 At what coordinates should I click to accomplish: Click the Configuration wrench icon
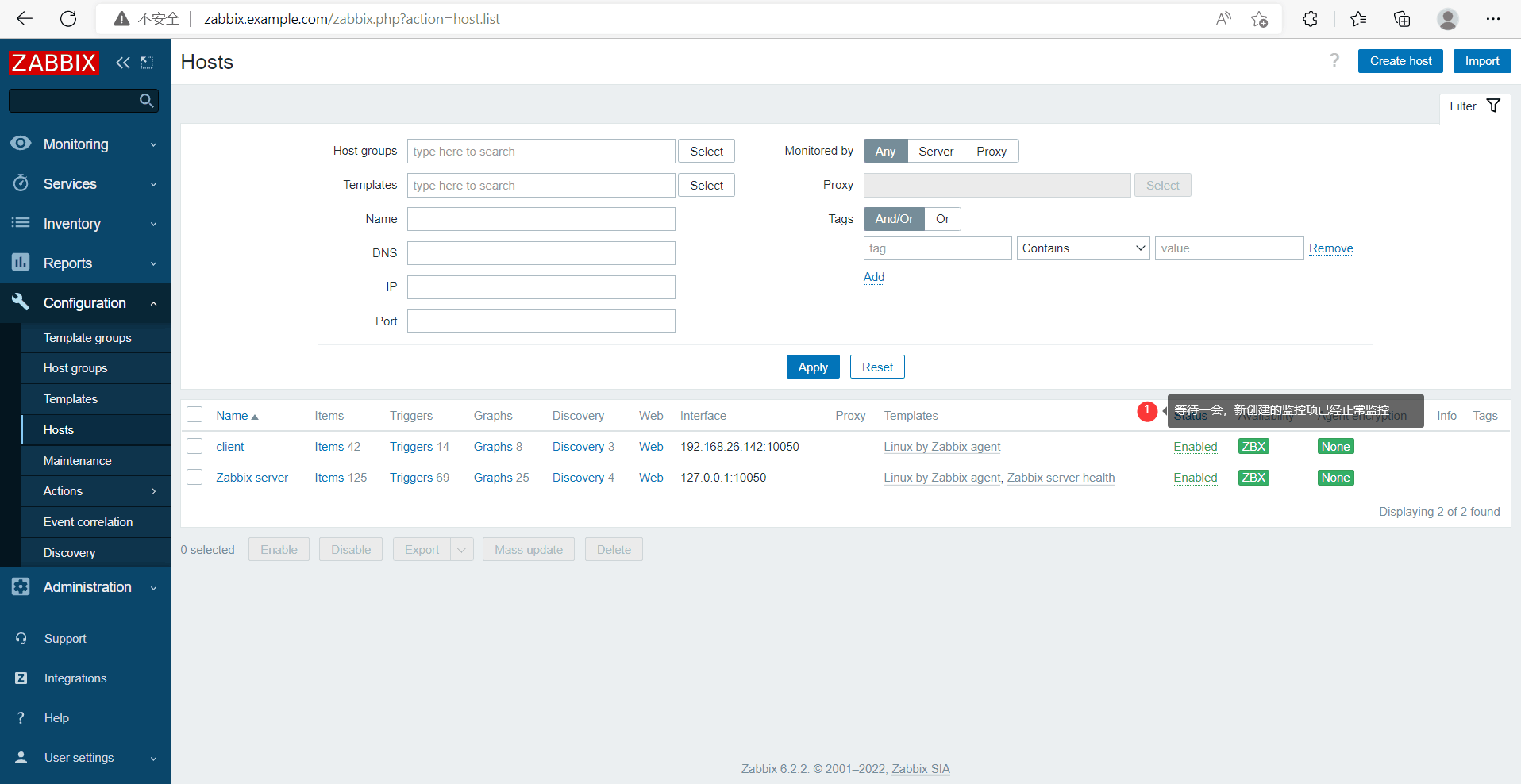(x=21, y=302)
